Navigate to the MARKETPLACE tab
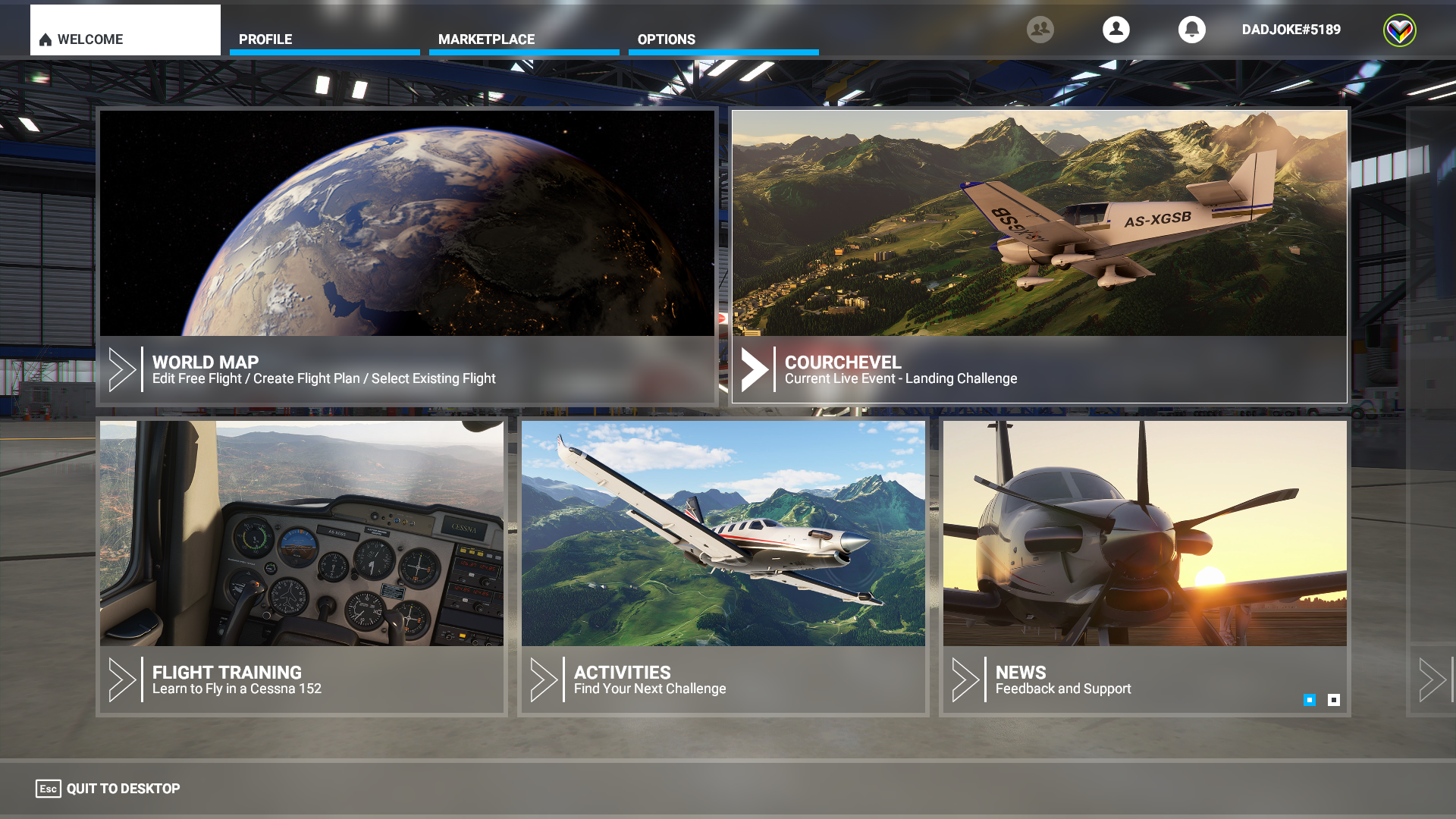This screenshot has width=1456, height=819. [486, 39]
